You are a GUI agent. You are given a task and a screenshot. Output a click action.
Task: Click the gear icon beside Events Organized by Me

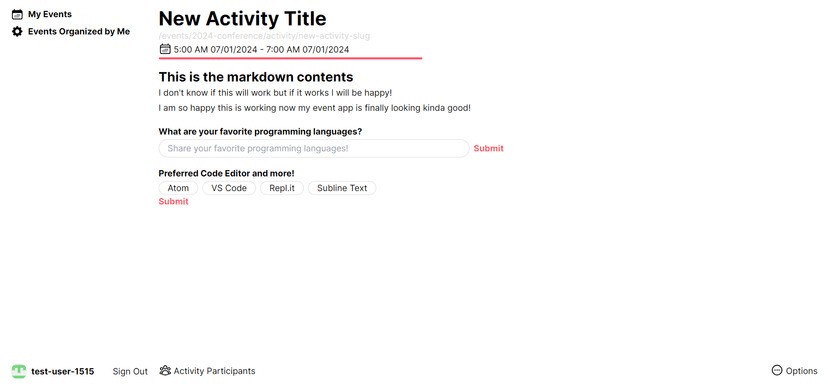point(17,32)
